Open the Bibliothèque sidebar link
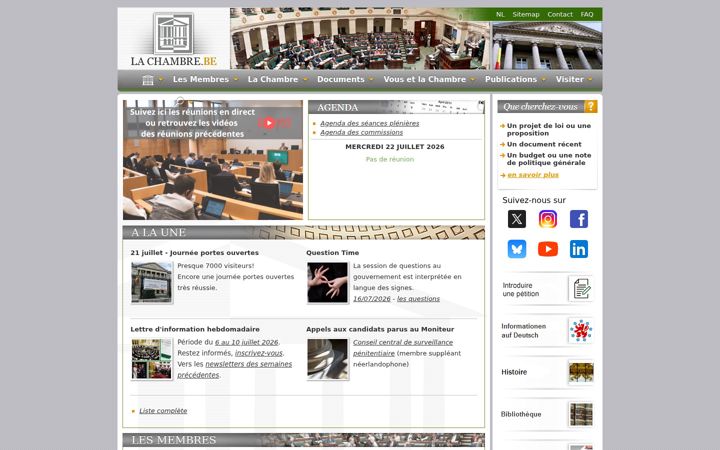Screen dimensions: 720x450 point(521,414)
